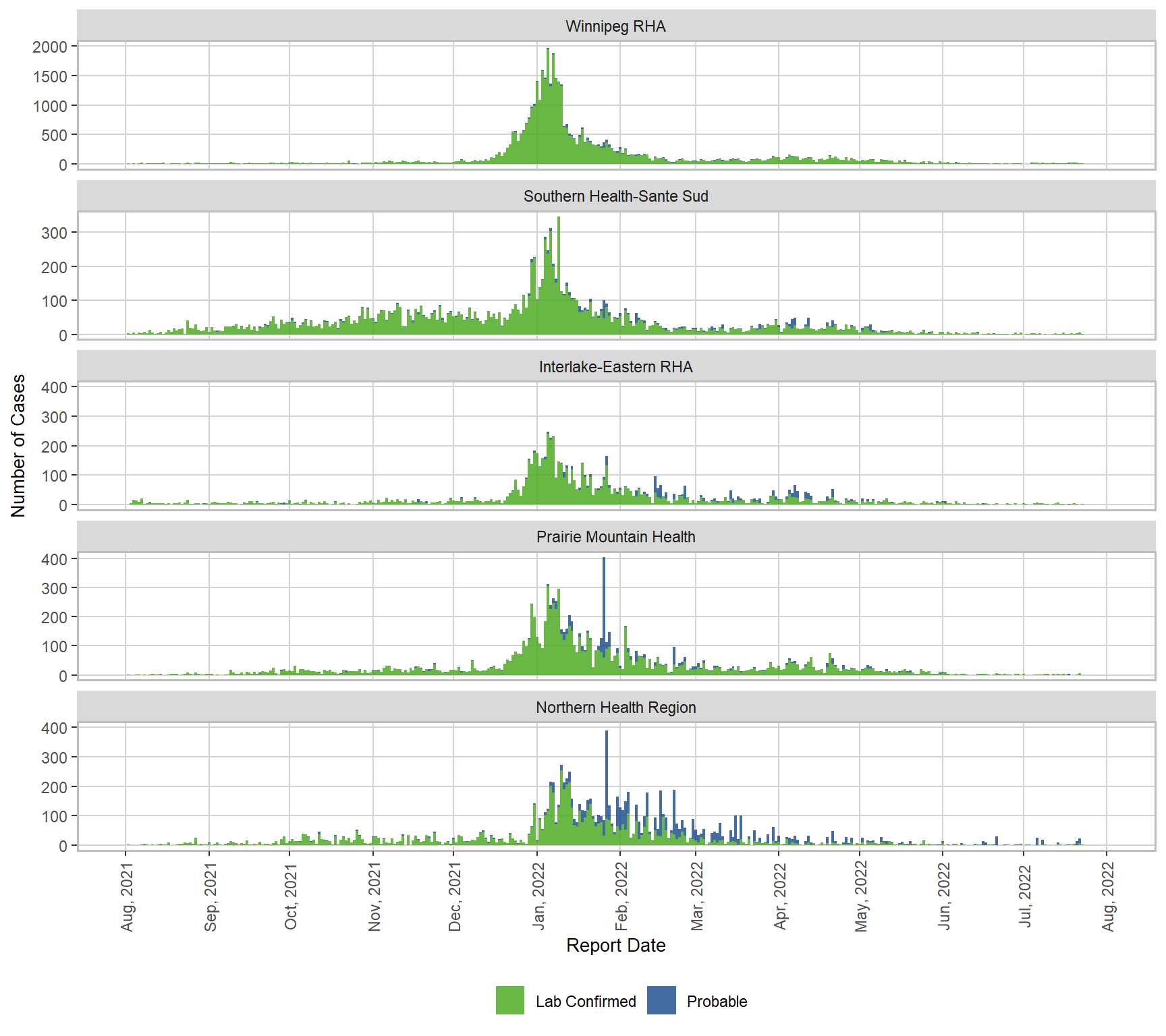Click the Prairie Mountain Health panel title
The image size is (1166, 1036).
point(615,537)
